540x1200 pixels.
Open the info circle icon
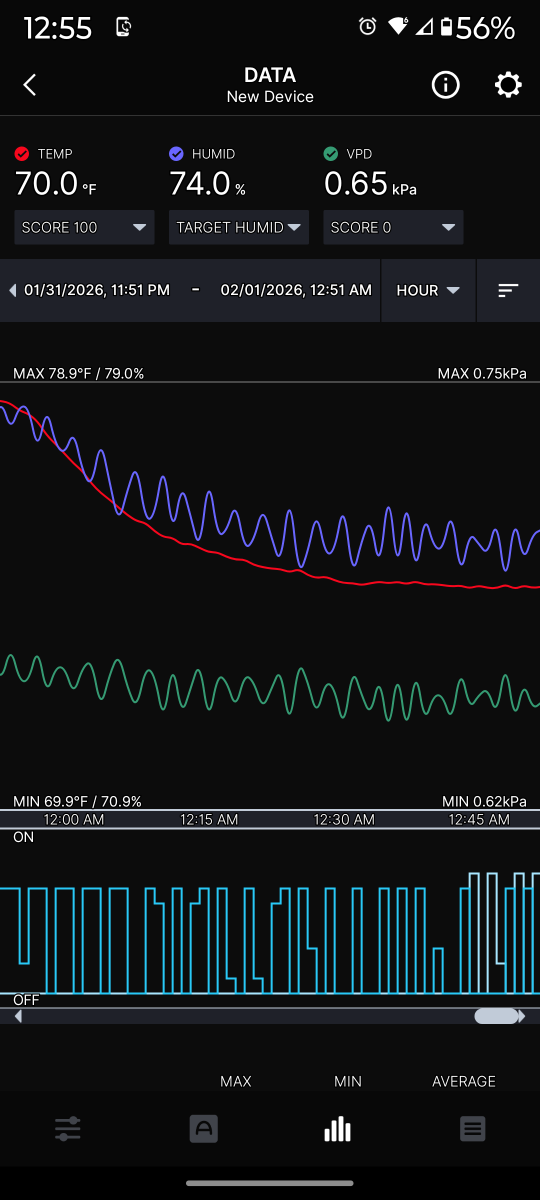click(445, 85)
